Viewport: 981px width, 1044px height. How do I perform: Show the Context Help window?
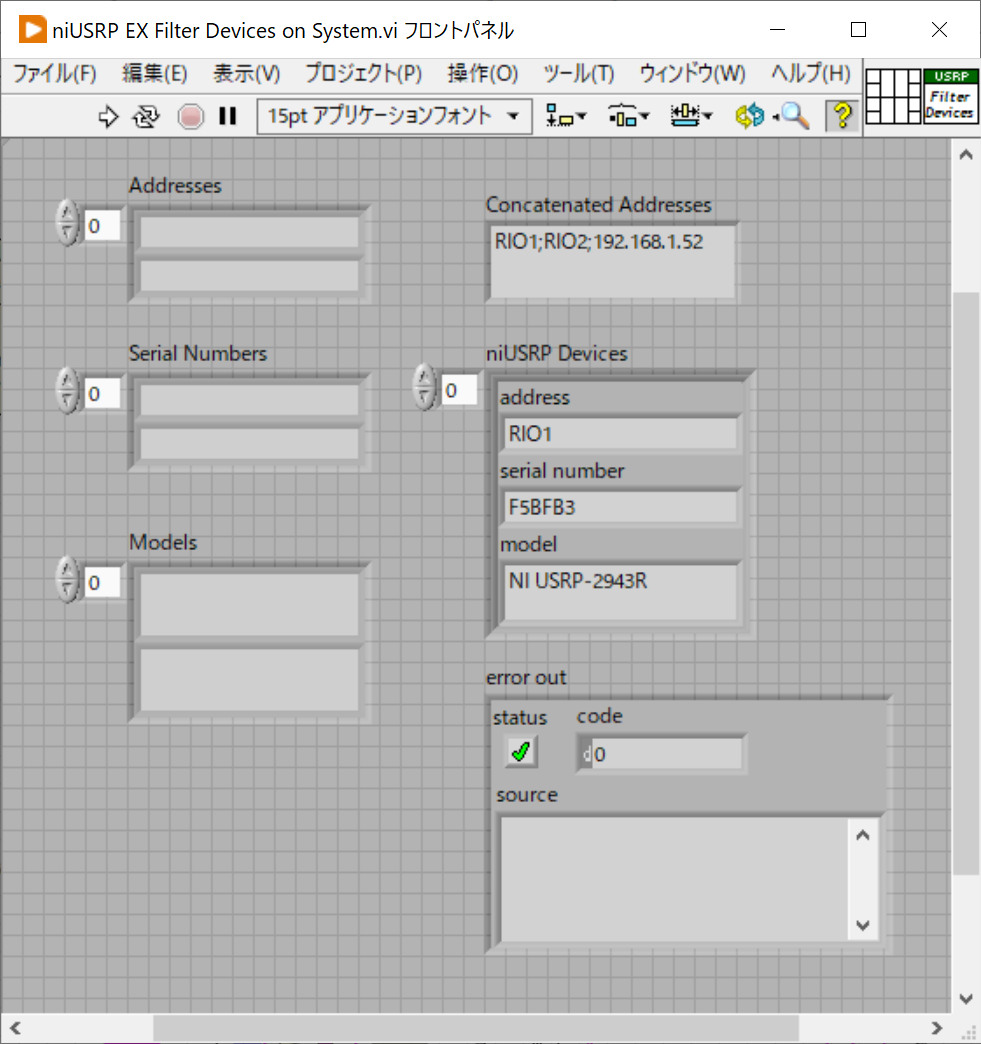pos(842,116)
